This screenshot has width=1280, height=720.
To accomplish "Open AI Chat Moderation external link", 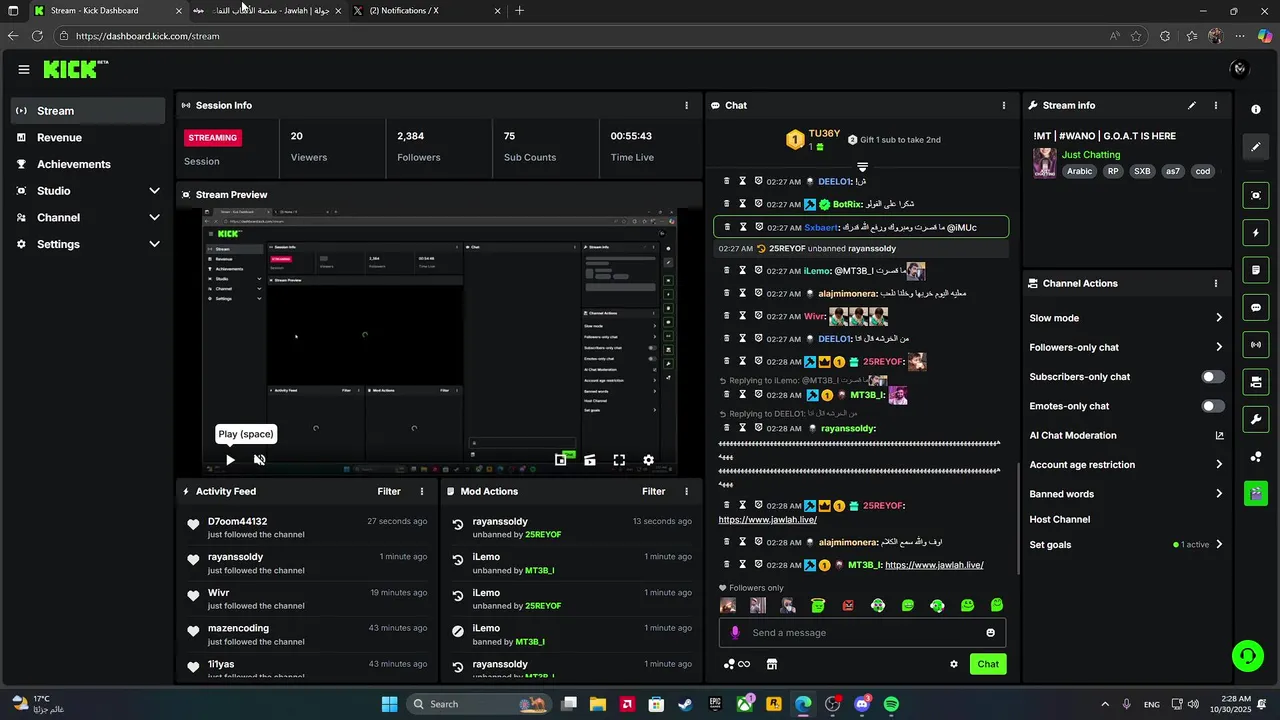I will click(x=1219, y=435).
